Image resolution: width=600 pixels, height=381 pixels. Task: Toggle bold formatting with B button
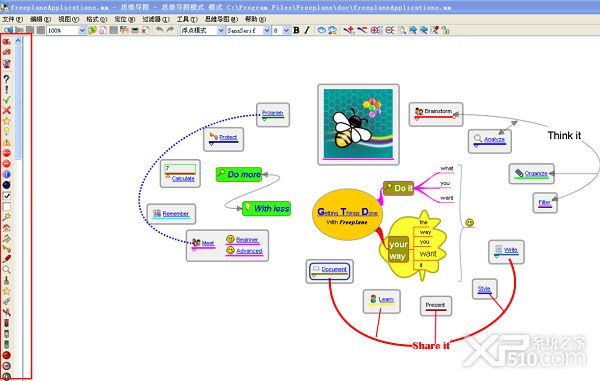[x=296, y=30]
